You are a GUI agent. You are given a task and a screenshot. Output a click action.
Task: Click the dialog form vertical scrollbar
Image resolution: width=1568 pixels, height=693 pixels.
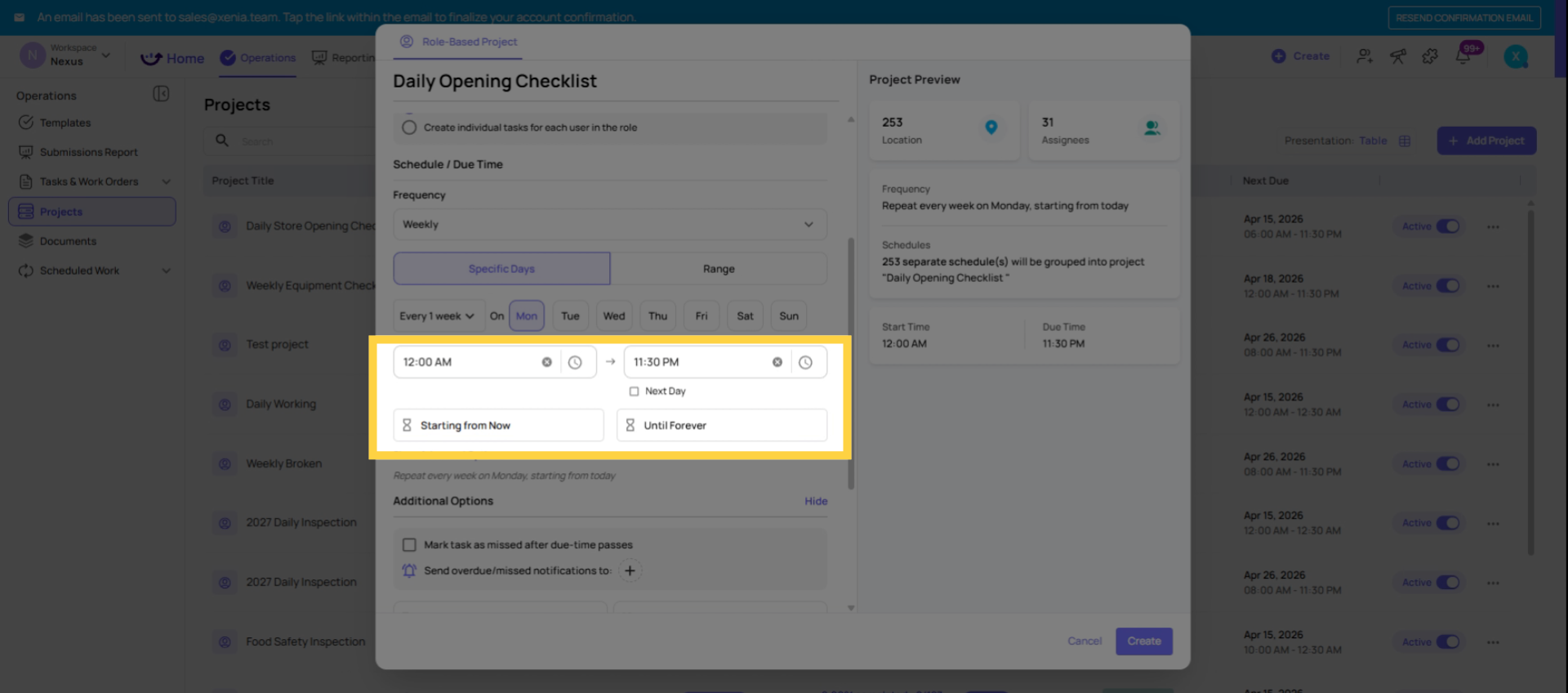tap(850, 364)
